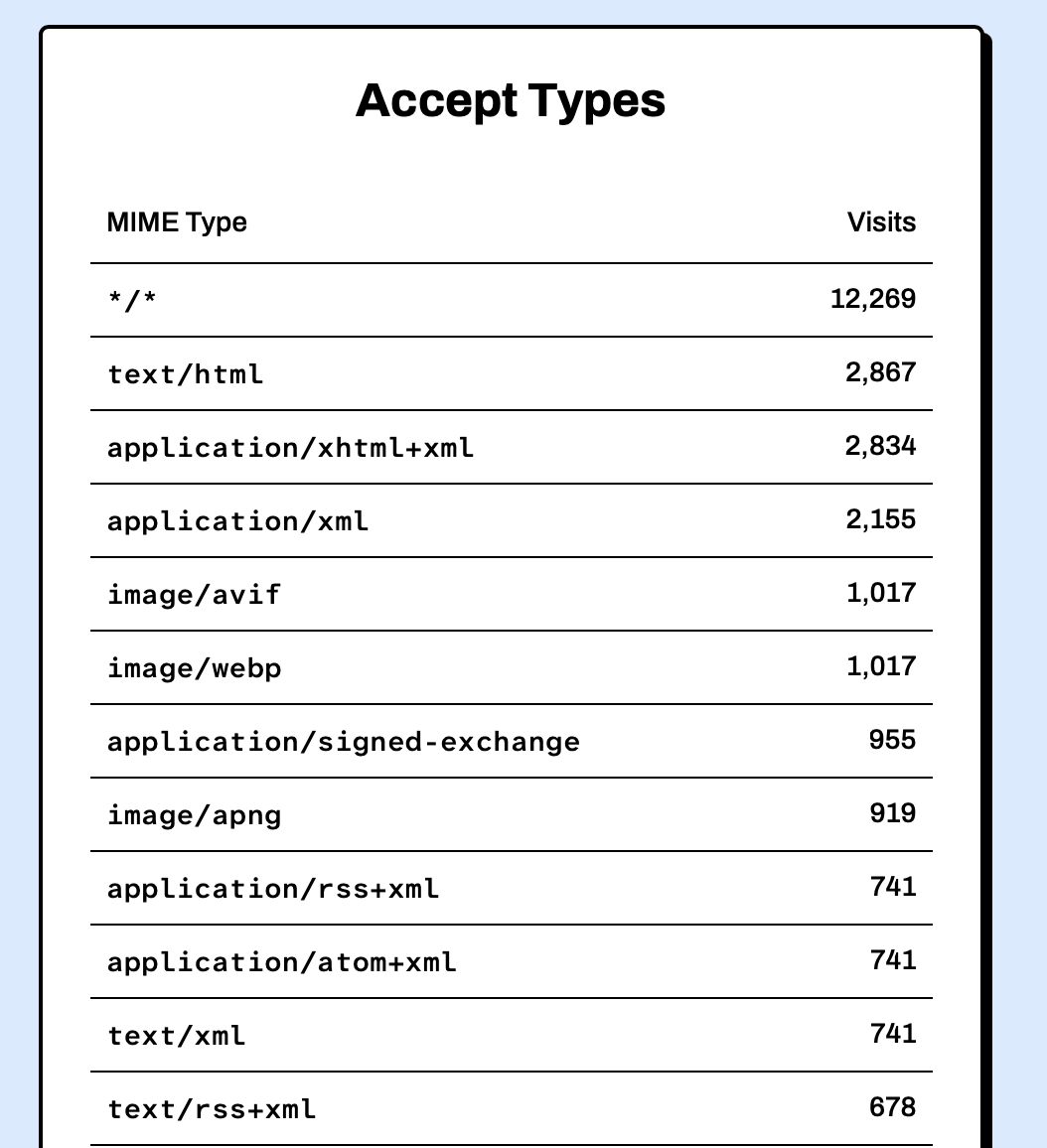Viewport: 1047px width, 1148px height.
Task: Click the text/html row label
Action: point(186,374)
